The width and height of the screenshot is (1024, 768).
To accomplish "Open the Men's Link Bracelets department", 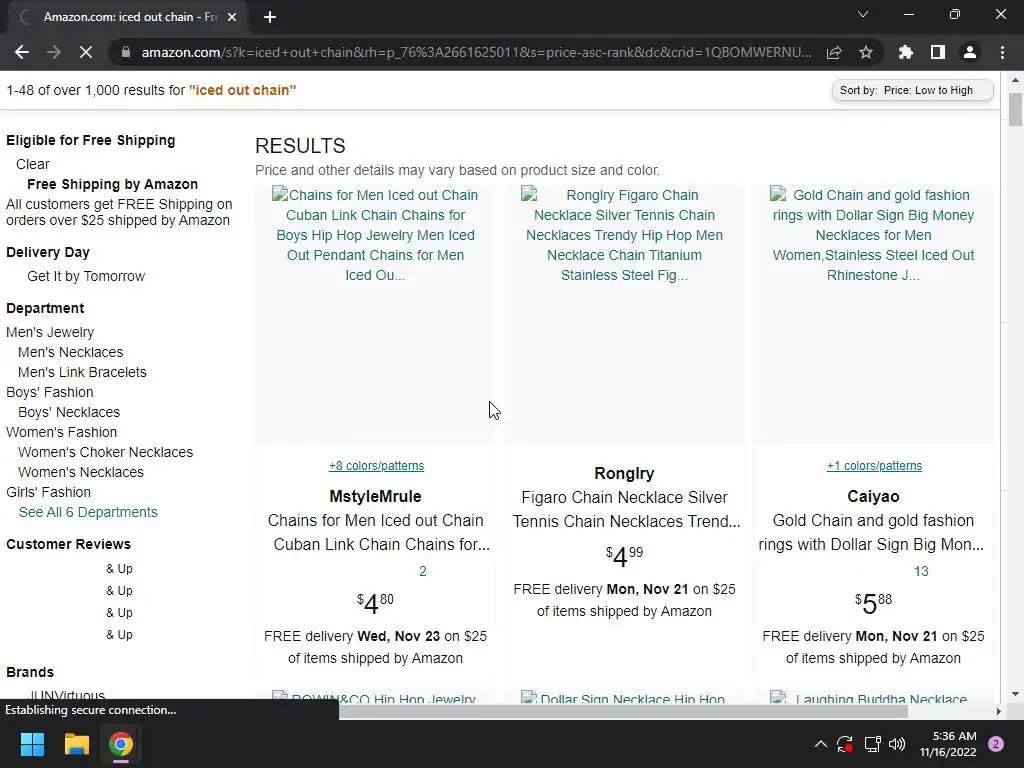I will coord(82,372).
